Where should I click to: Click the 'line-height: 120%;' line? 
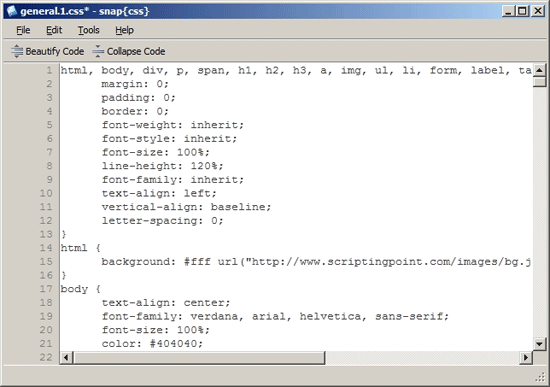tap(162, 166)
